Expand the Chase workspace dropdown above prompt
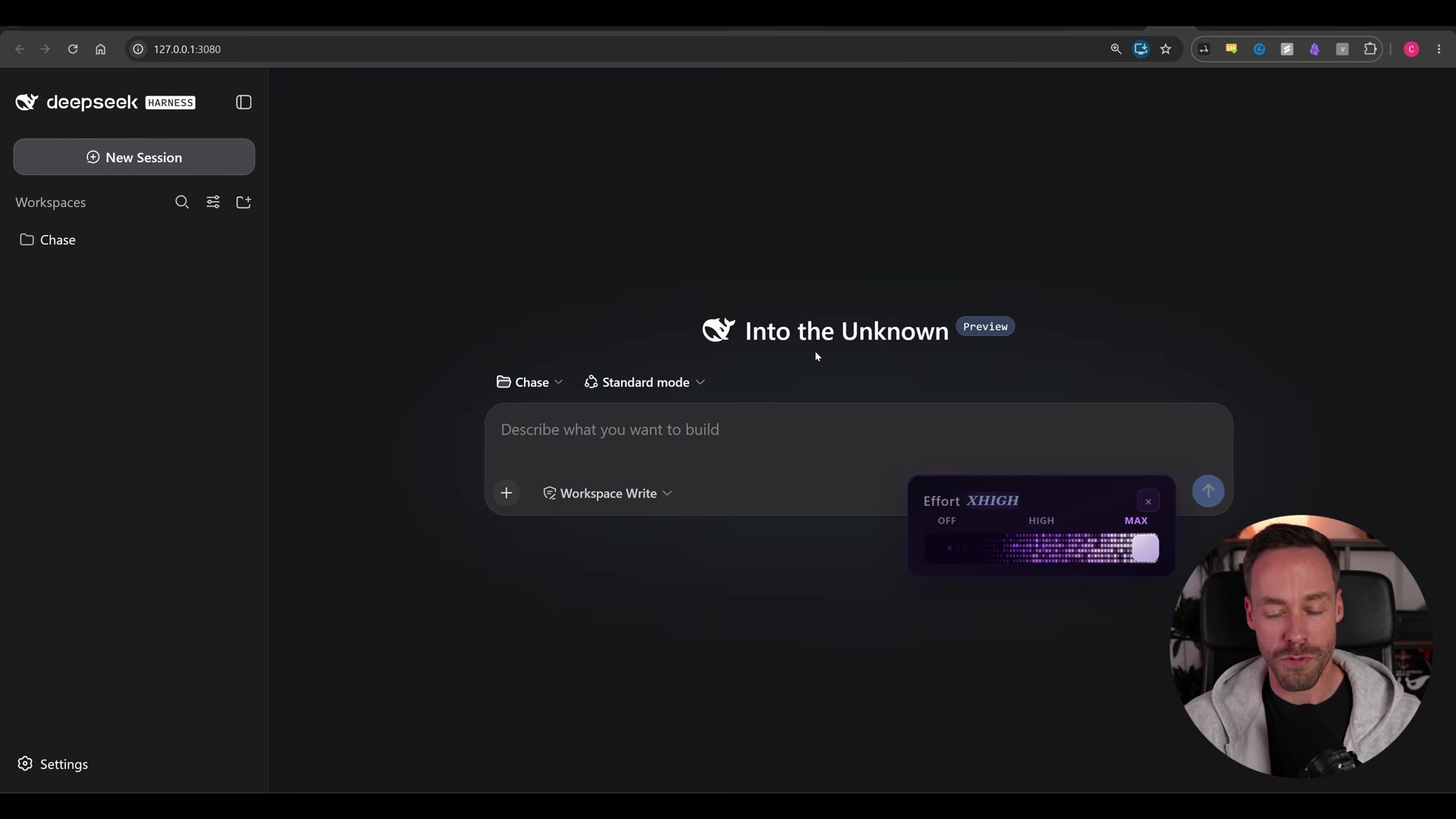 coord(529,382)
